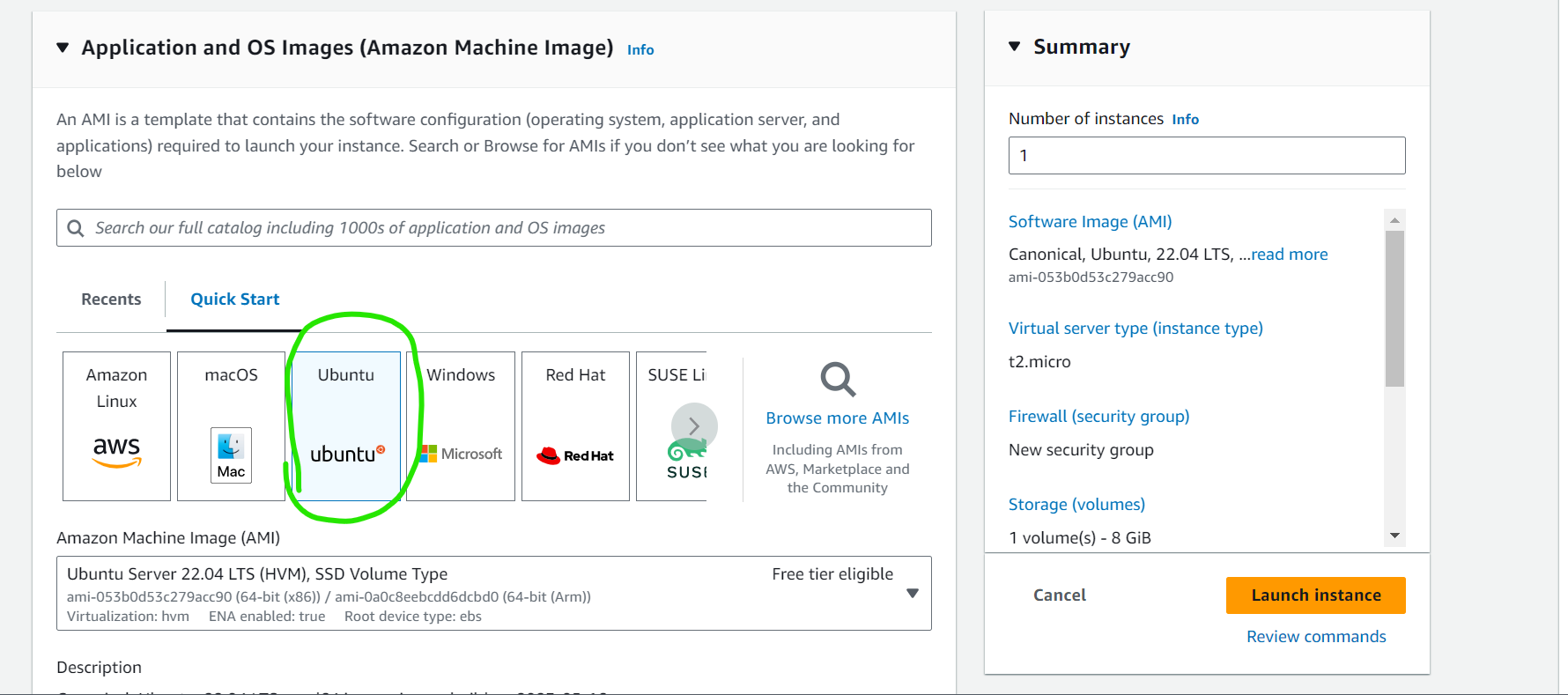Viewport: 1568px width, 695px height.
Task: Click Summary scrollbar down arrow
Action: [1394, 536]
